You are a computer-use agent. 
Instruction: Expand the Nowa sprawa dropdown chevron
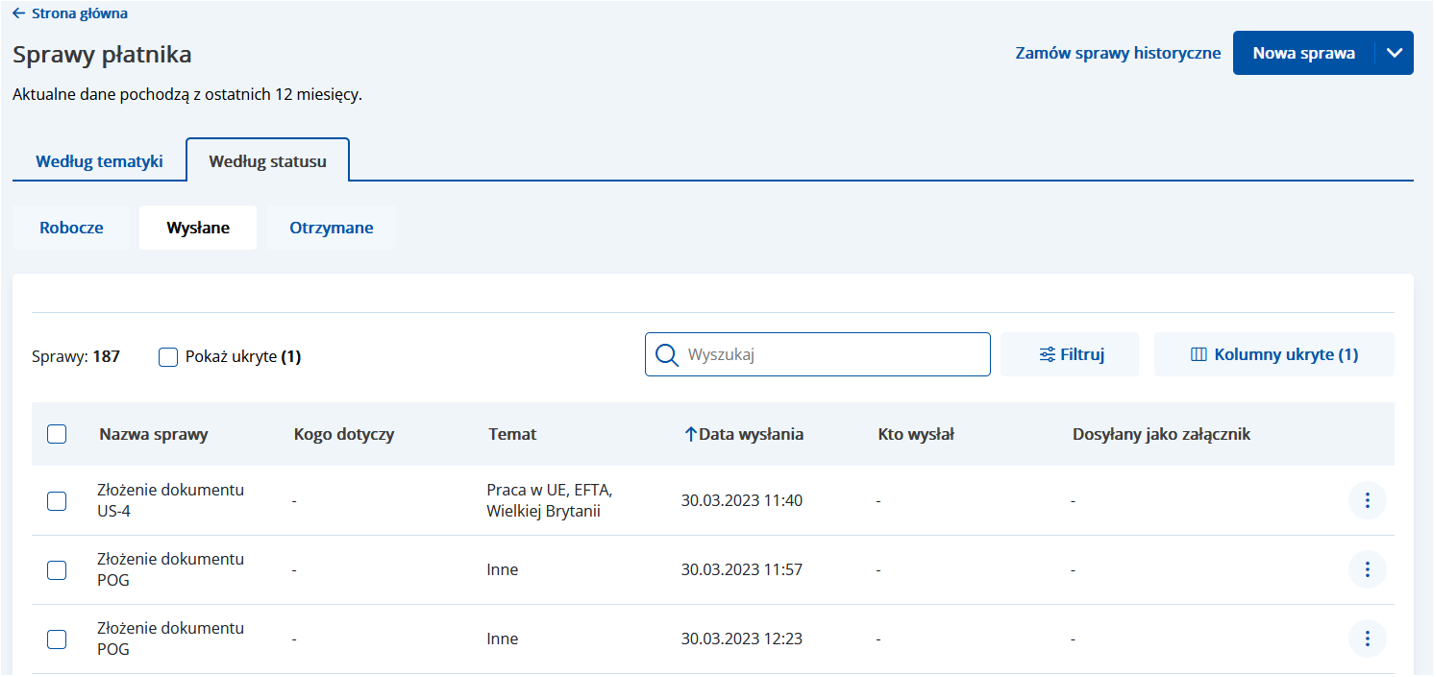tap(1395, 53)
